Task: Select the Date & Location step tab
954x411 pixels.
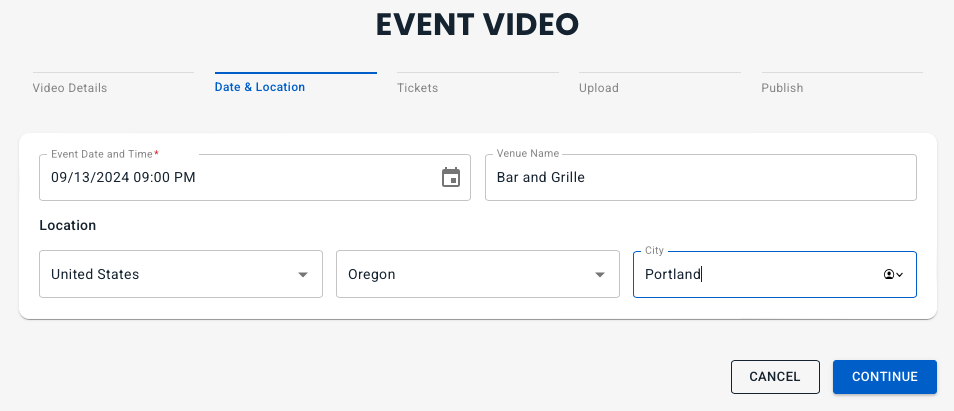Action: 260,87
